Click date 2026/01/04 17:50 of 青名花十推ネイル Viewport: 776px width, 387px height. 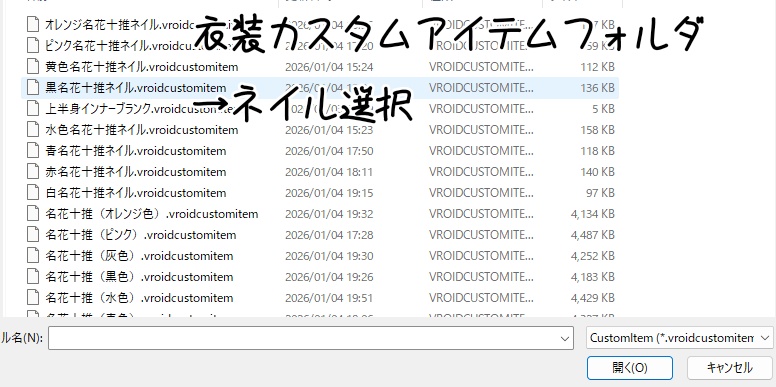pyautogui.click(x=329, y=151)
